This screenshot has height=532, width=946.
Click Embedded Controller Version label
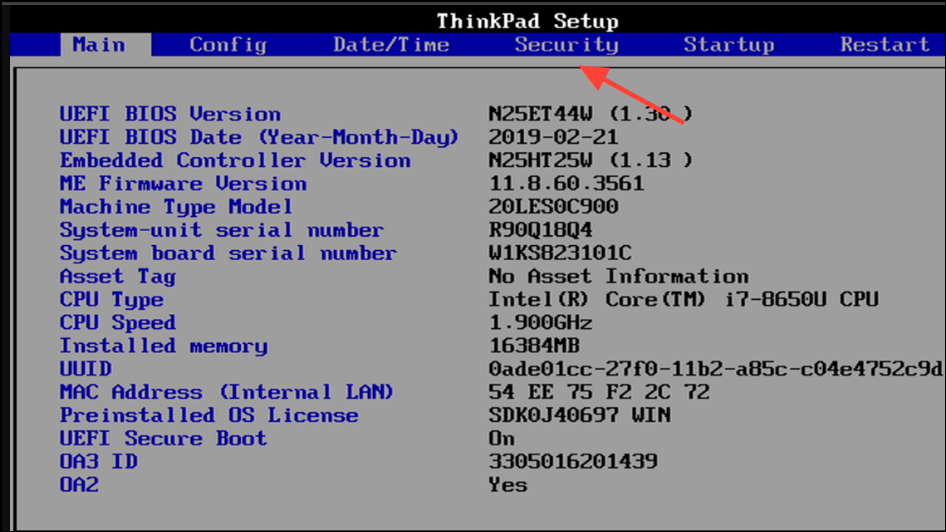pyautogui.click(x=235, y=160)
